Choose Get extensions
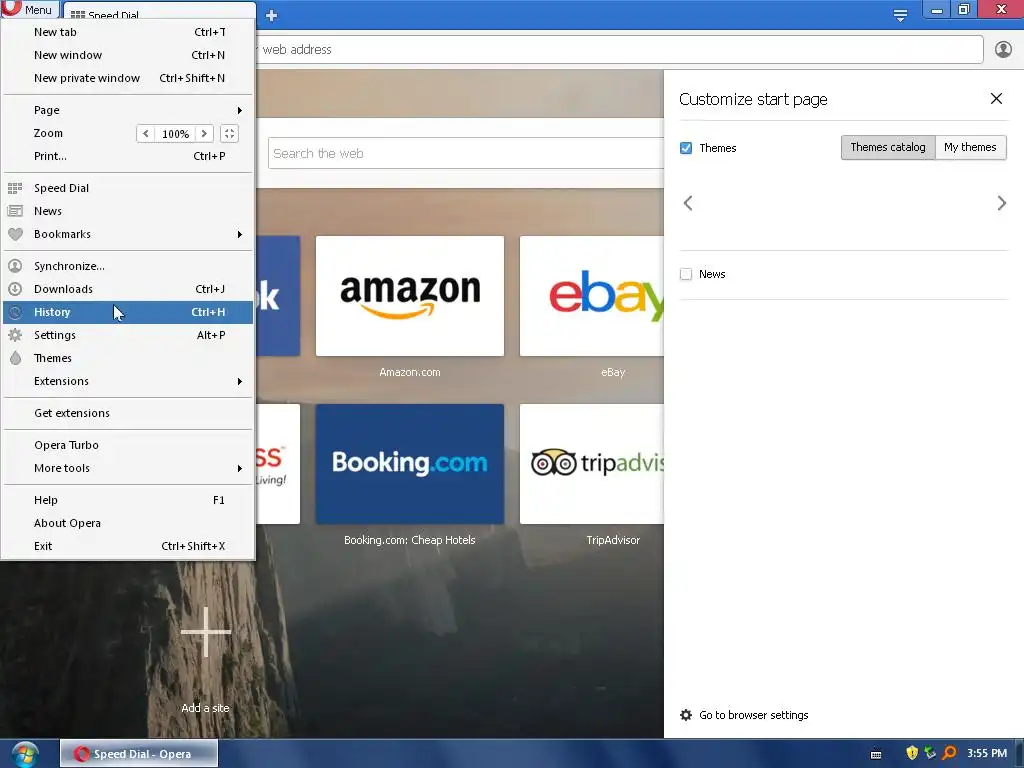The height and width of the screenshot is (768, 1024). (128, 413)
